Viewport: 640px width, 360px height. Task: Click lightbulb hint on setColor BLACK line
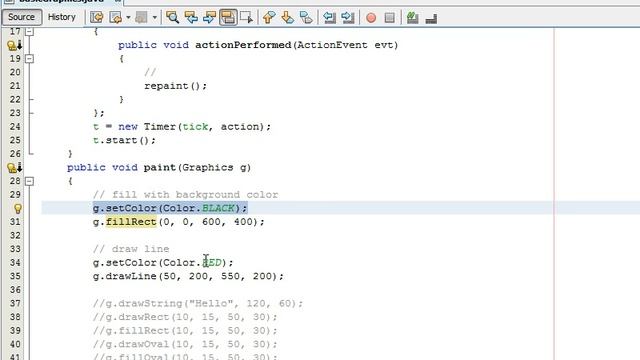point(18,208)
